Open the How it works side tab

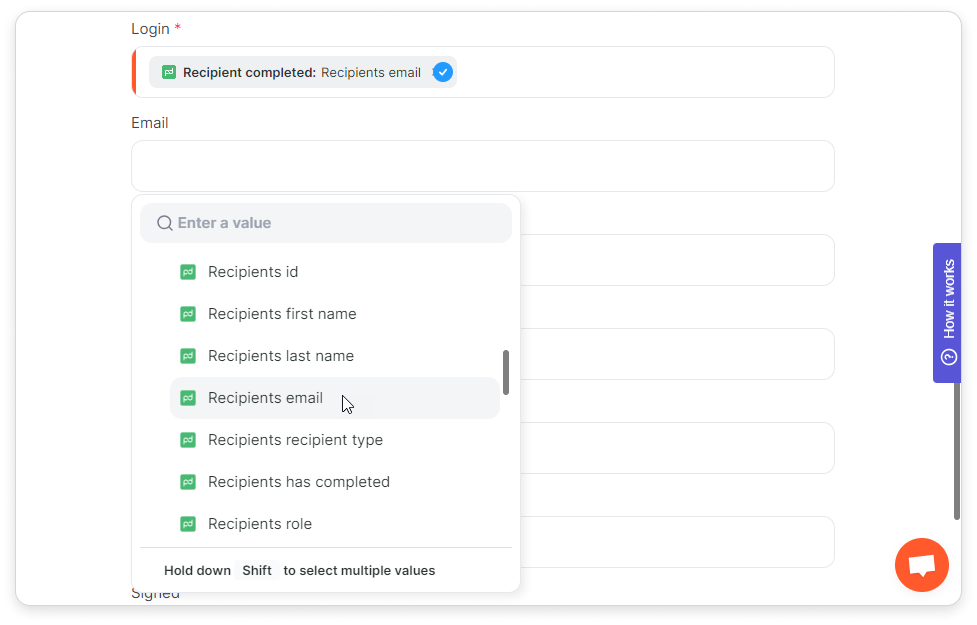click(947, 313)
